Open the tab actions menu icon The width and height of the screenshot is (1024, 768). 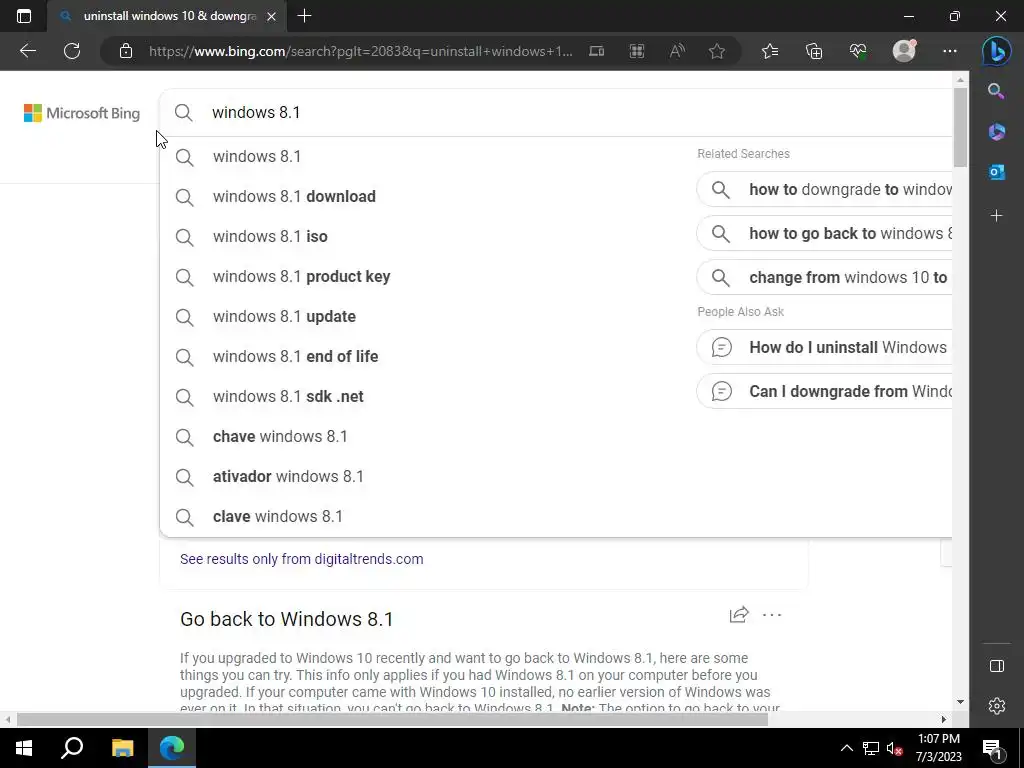coord(24,16)
